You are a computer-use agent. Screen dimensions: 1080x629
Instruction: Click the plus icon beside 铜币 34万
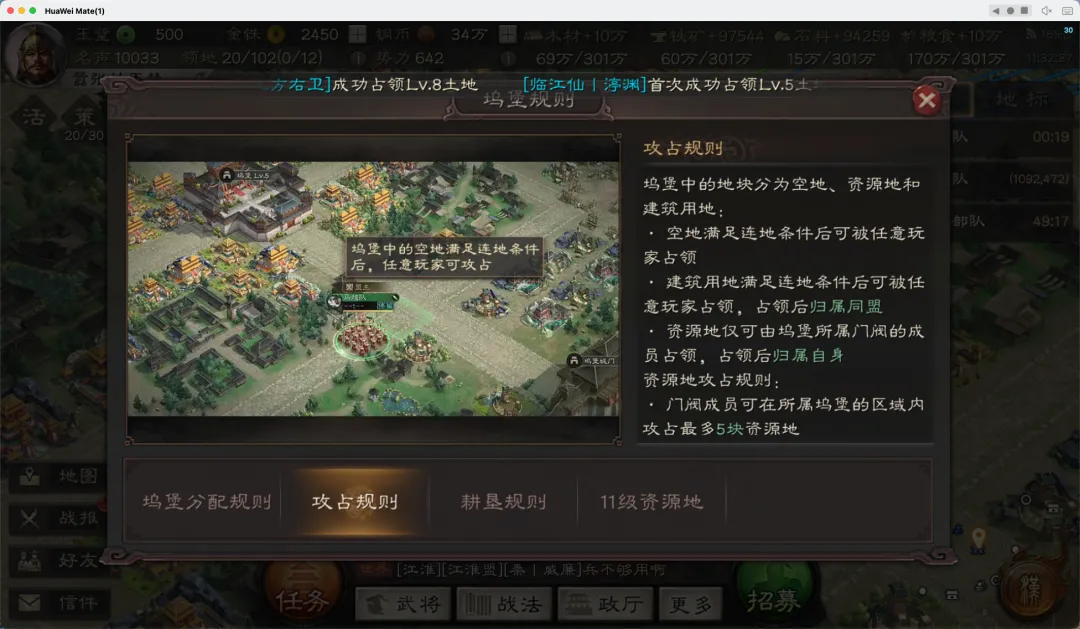tap(508, 34)
